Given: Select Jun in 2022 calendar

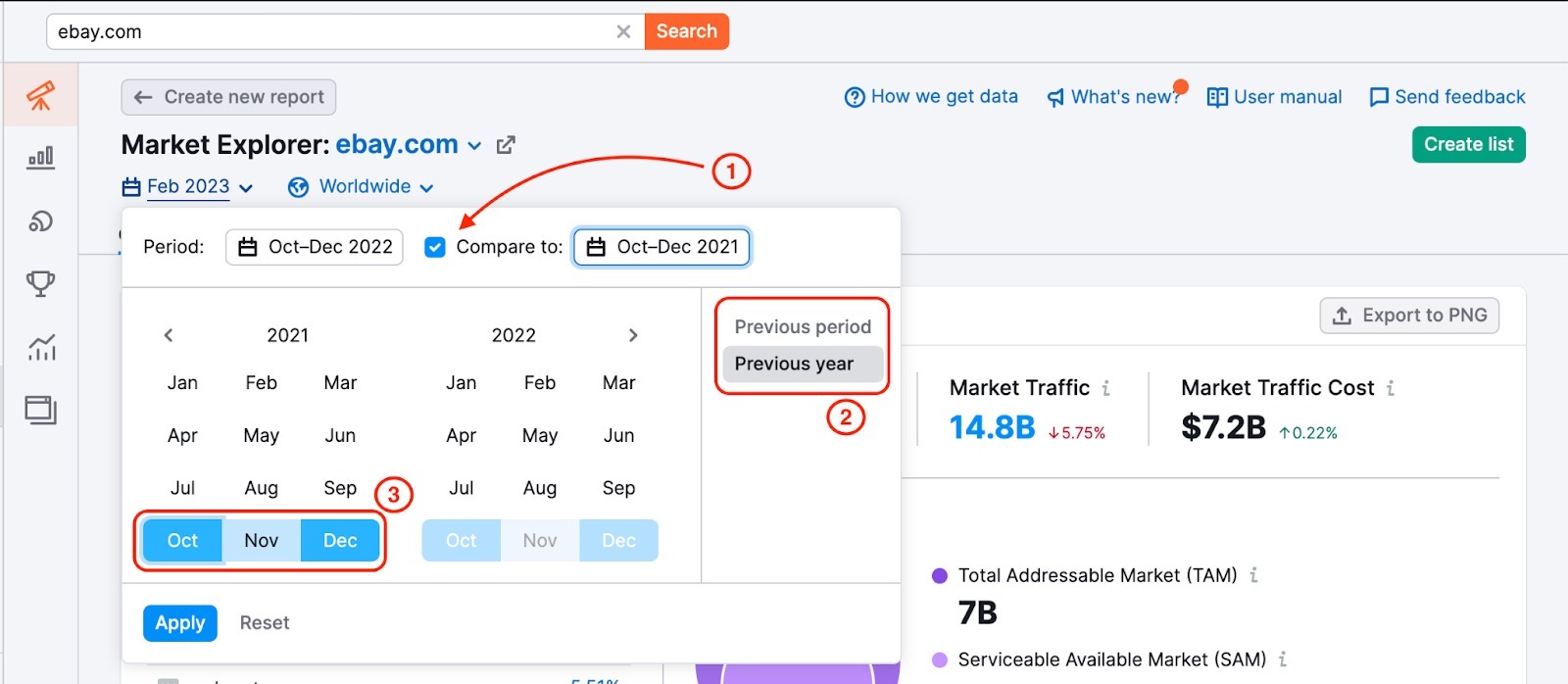Looking at the screenshot, I should (619, 435).
